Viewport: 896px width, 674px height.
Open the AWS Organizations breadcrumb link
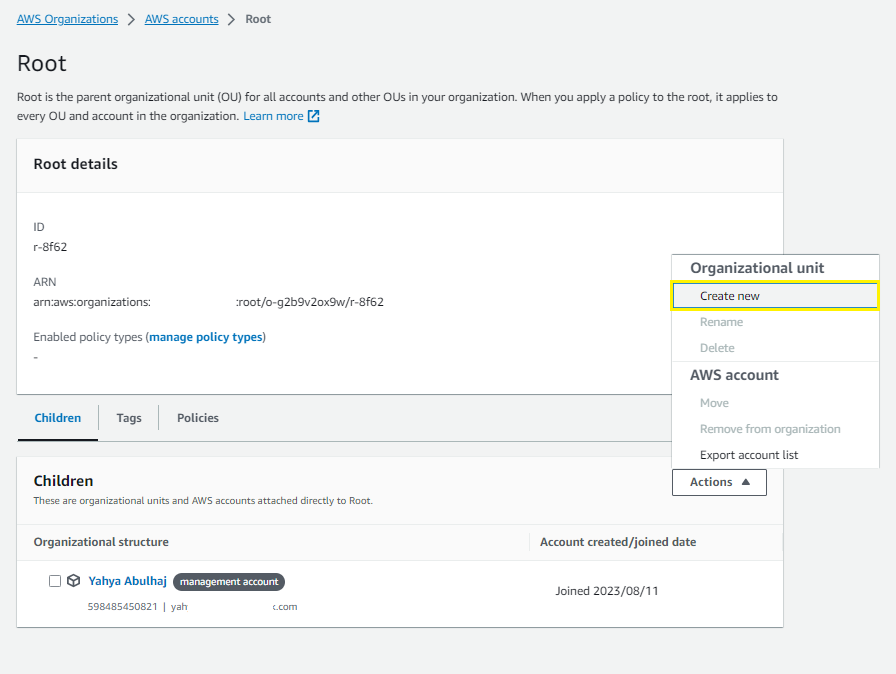point(67,19)
